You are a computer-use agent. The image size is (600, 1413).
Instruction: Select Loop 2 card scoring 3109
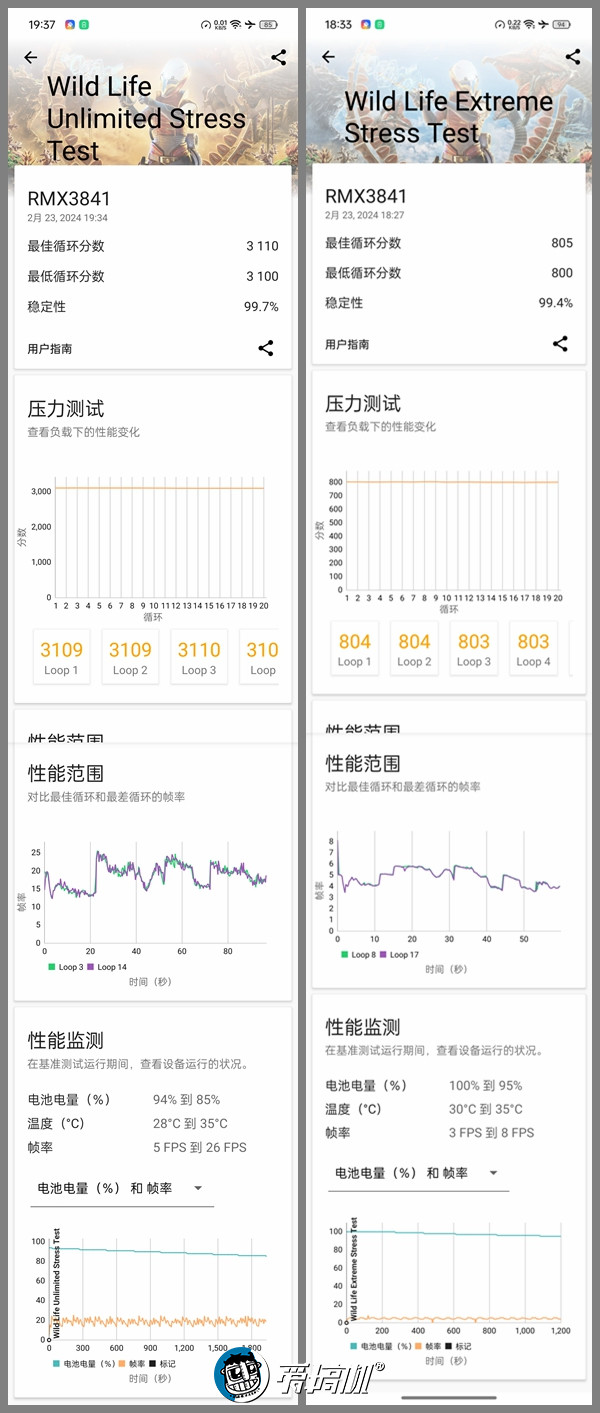130,657
